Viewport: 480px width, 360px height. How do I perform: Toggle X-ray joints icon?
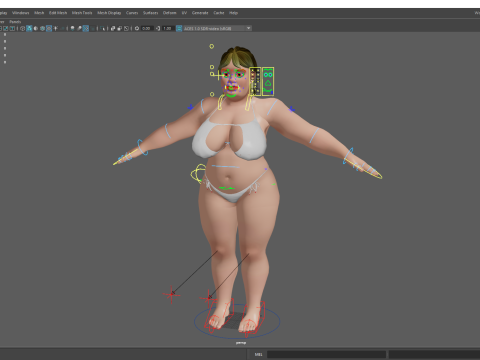126,28
